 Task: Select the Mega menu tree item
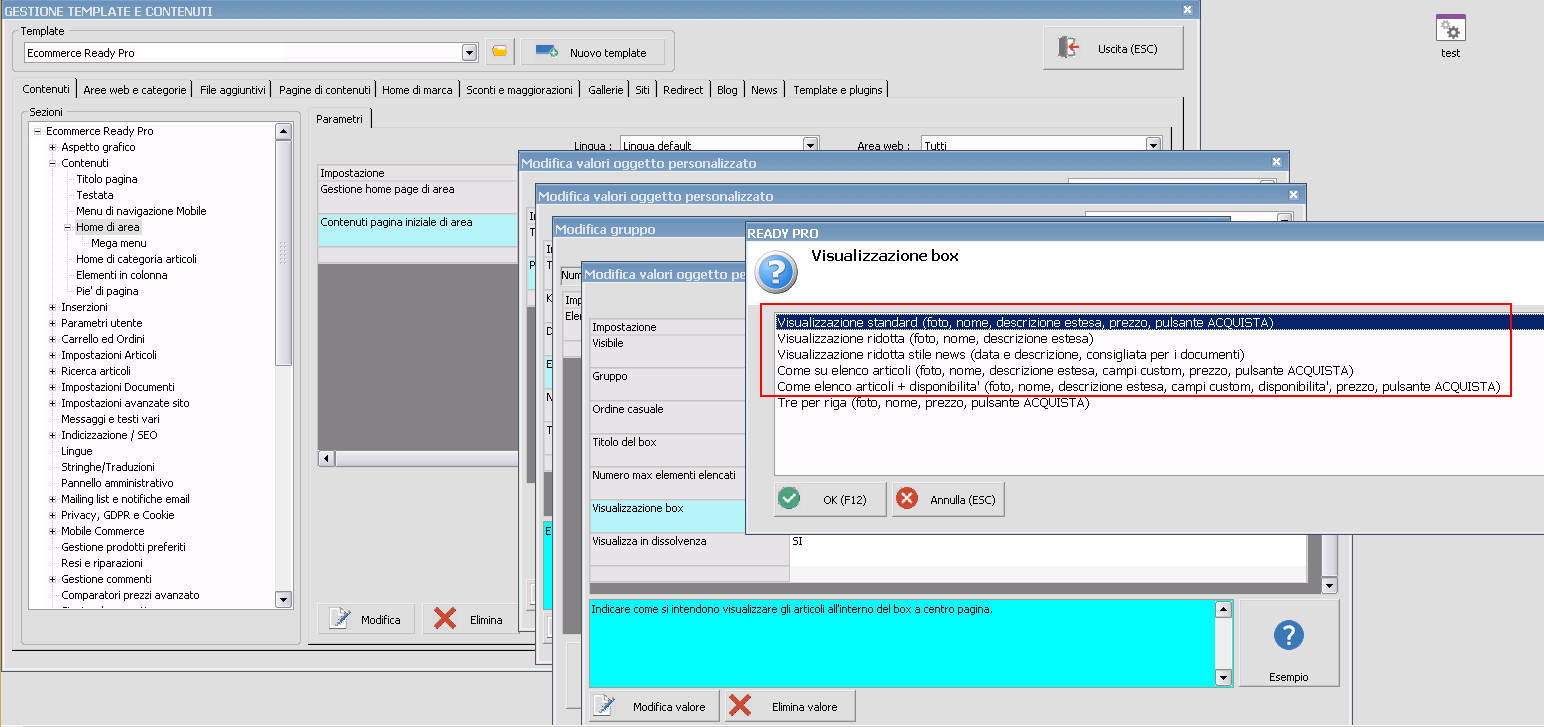pos(119,243)
